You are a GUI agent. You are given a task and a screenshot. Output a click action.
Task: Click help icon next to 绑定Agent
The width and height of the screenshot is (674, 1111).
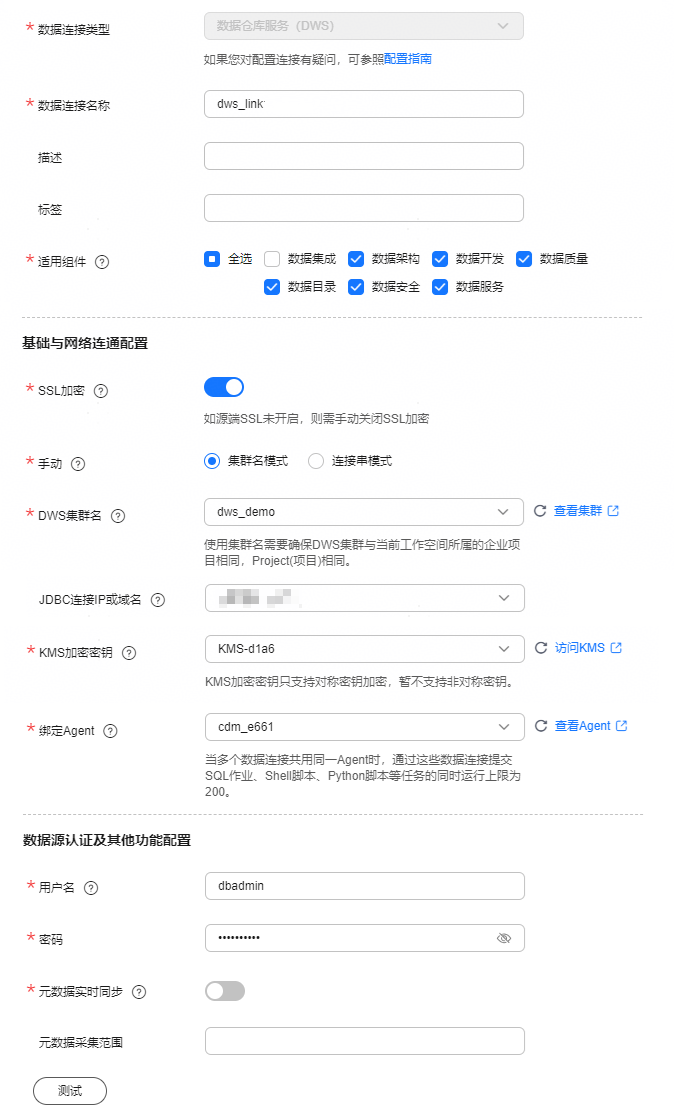(111, 731)
